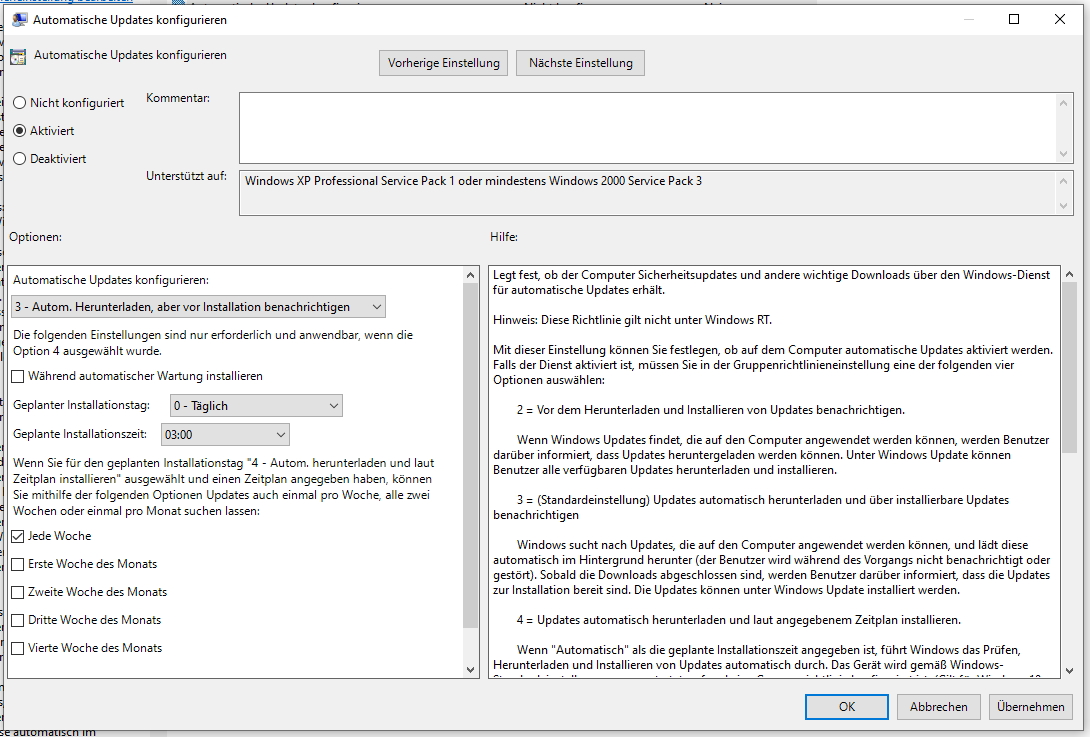Click the comment box scroll up arrow

(x=1063, y=103)
